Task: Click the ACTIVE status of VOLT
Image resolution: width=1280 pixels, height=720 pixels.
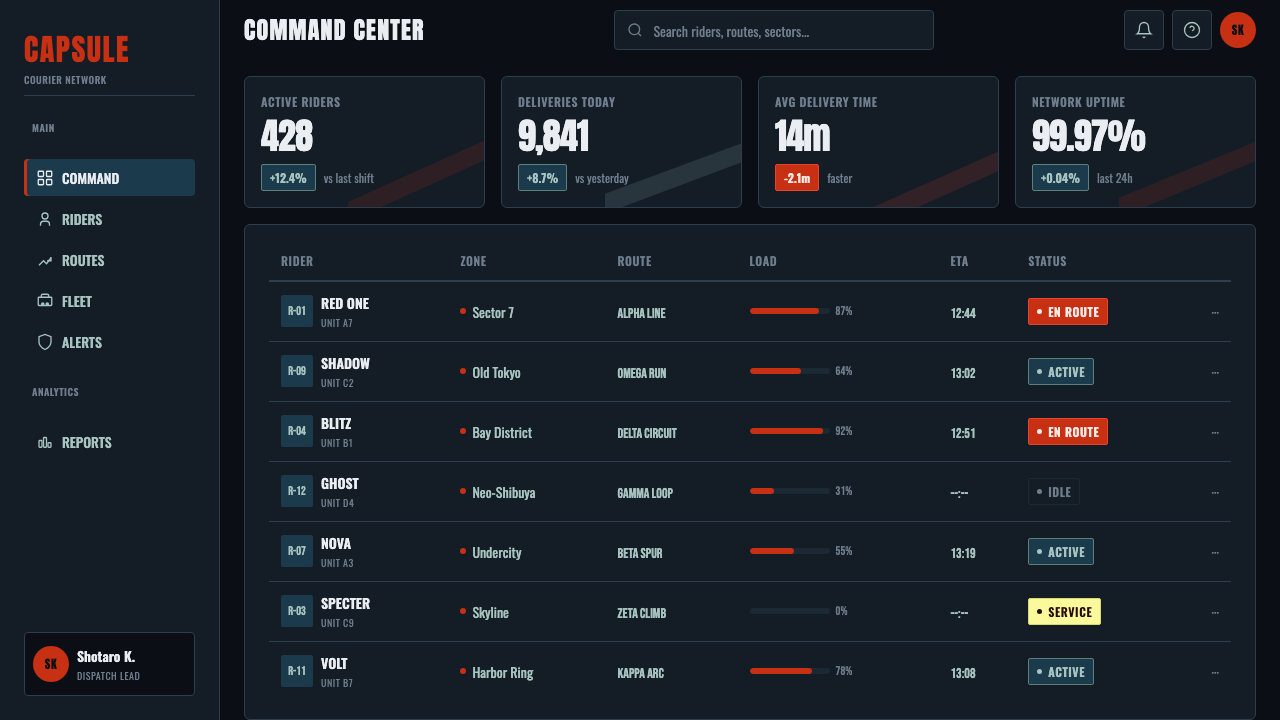Action: pyautogui.click(x=1061, y=672)
